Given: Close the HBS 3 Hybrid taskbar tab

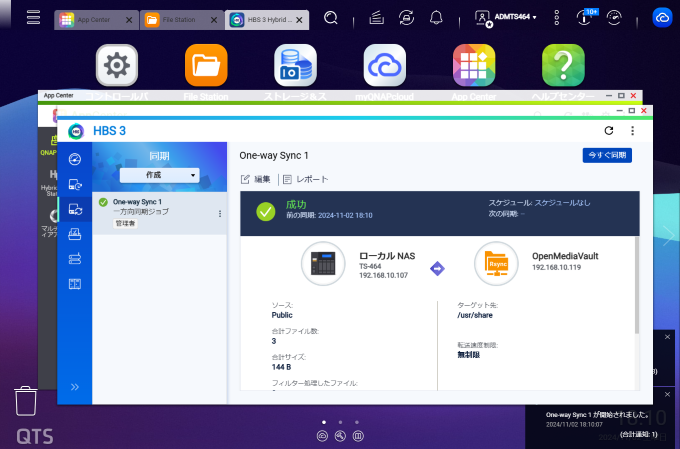Looking at the screenshot, I should click(299, 20).
